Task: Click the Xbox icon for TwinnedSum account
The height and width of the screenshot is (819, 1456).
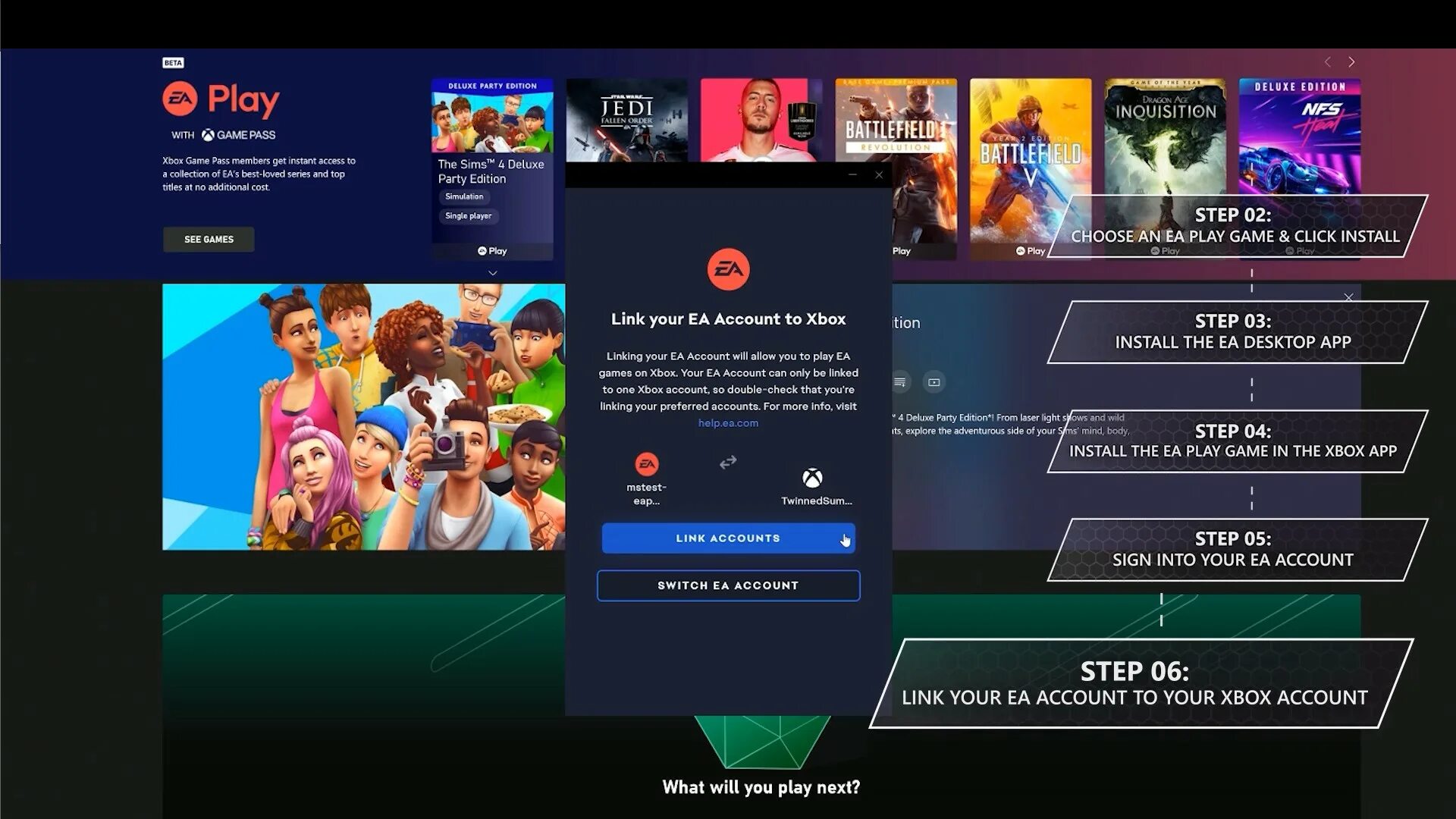Action: coord(812,477)
